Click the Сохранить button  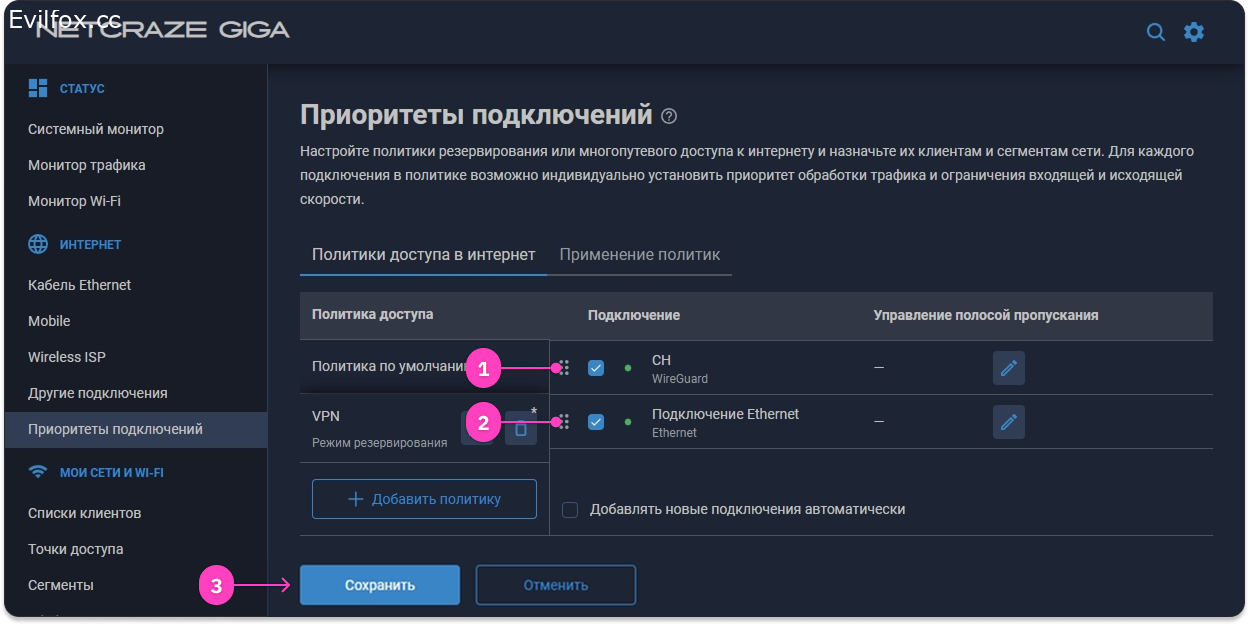380,585
